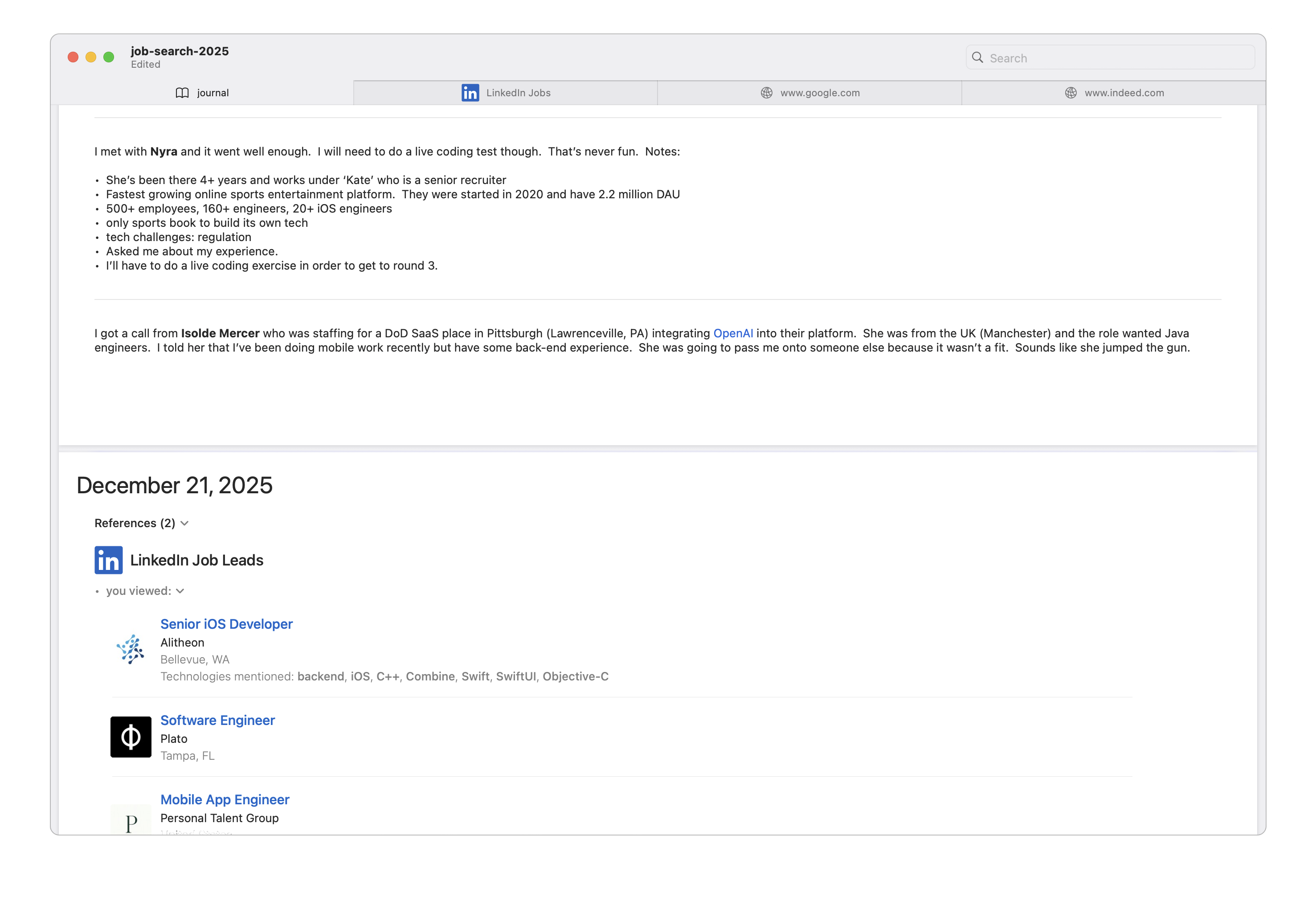The height and width of the screenshot is (901, 1316).
Task: Switch to the LinkedIn Jobs tab
Action: click(x=518, y=93)
